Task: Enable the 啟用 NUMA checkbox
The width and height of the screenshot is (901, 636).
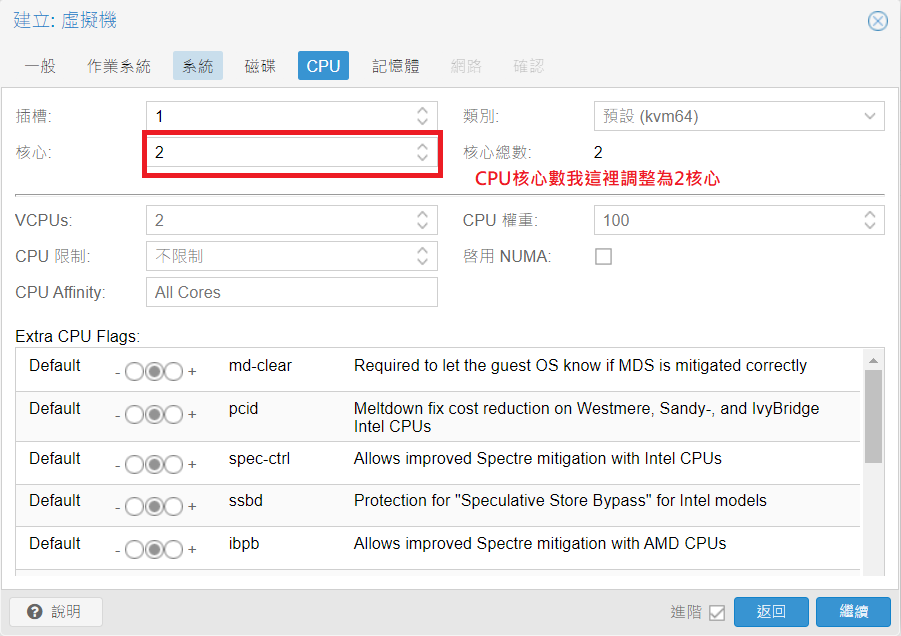Action: point(603,257)
